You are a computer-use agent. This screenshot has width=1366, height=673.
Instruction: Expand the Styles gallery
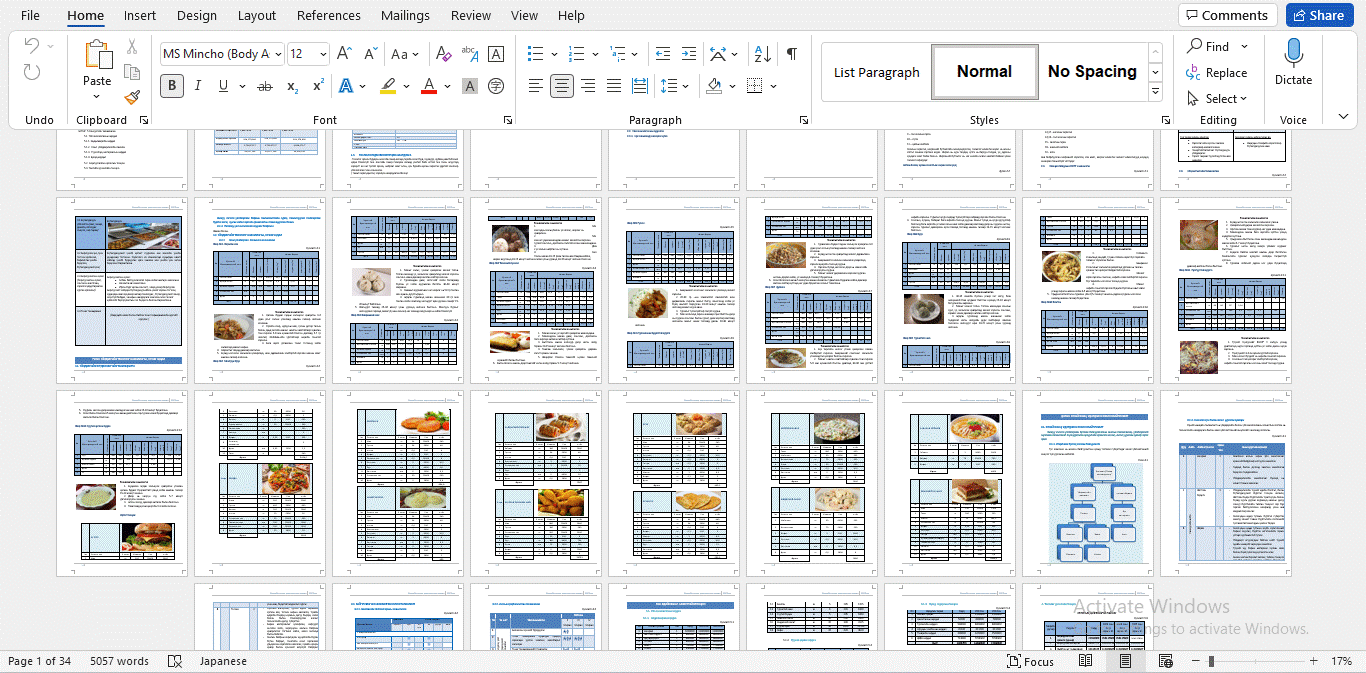click(1155, 92)
